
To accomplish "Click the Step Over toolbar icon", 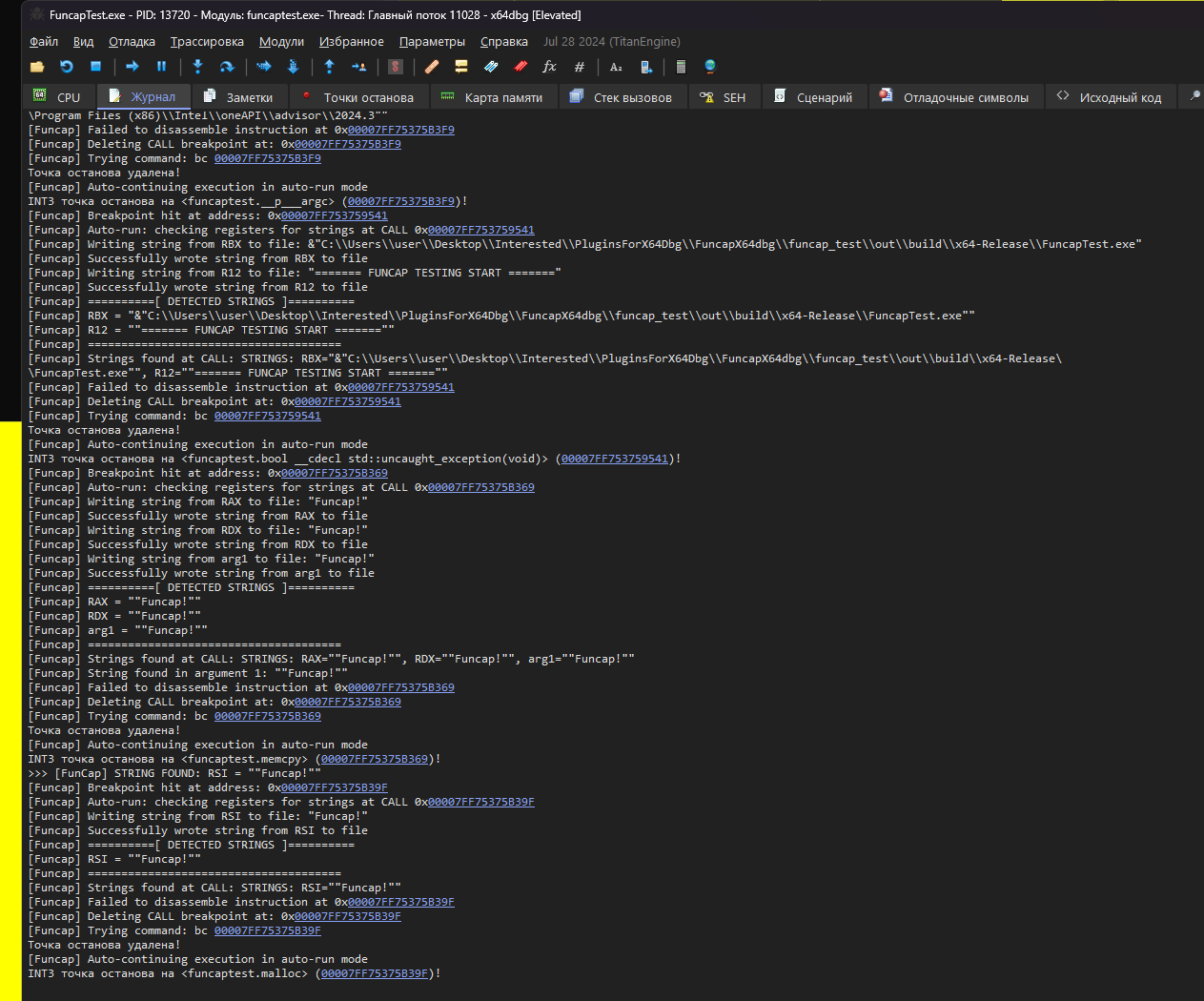I will click(x=227, y=67).
